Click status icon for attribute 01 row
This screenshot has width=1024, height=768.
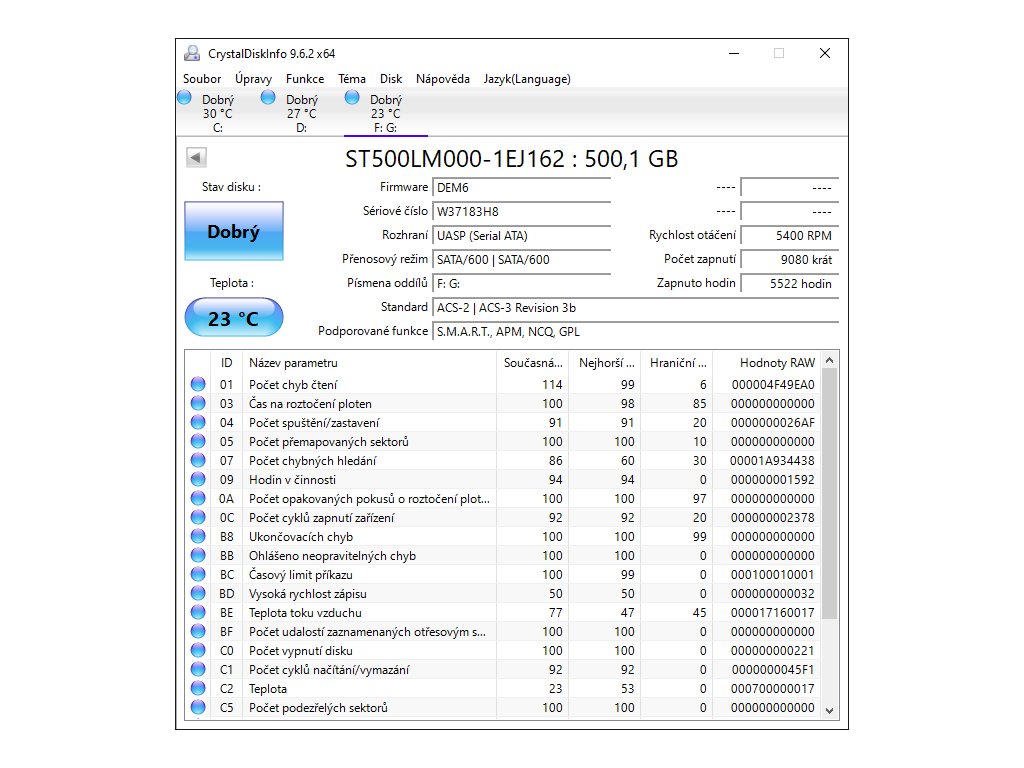pos(198,384)
